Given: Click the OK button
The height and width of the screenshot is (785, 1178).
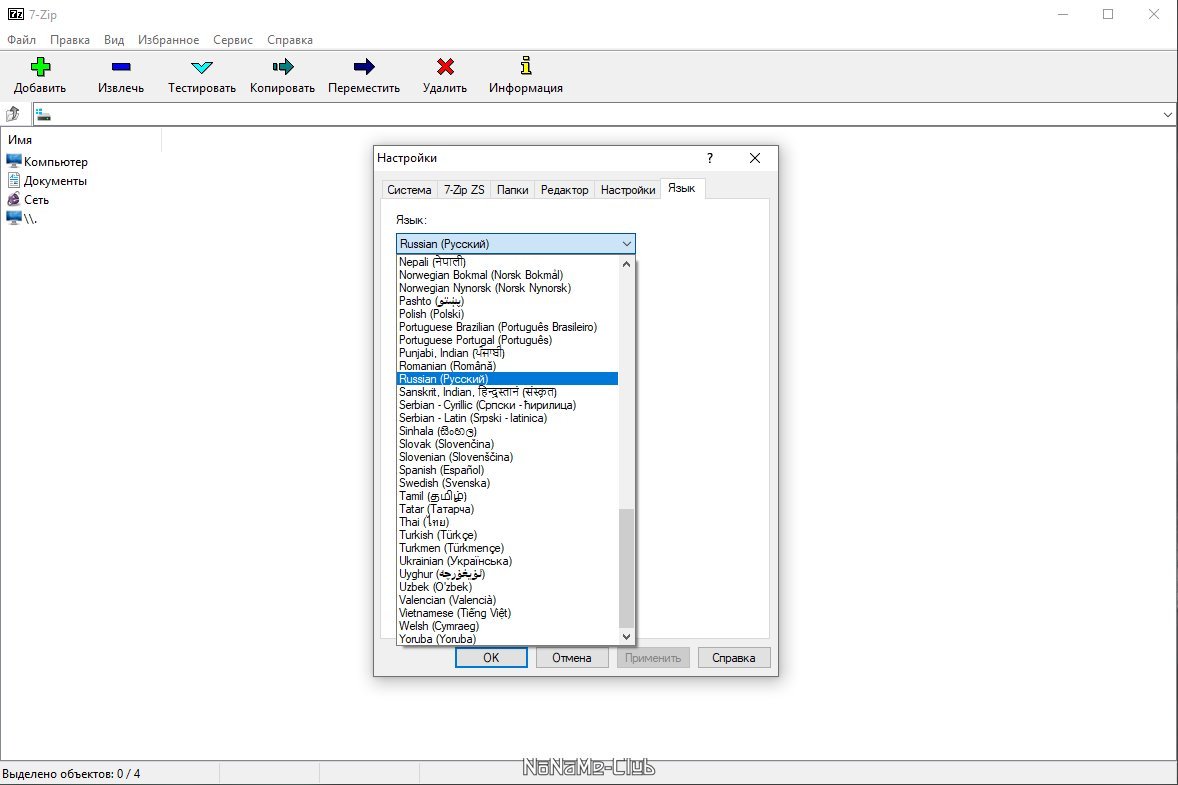Looking at the screenshot, I should pyautogui.click(x=491, y=657).
